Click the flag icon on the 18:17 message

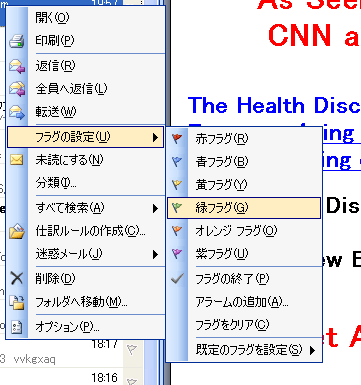[x=132, y=349]
